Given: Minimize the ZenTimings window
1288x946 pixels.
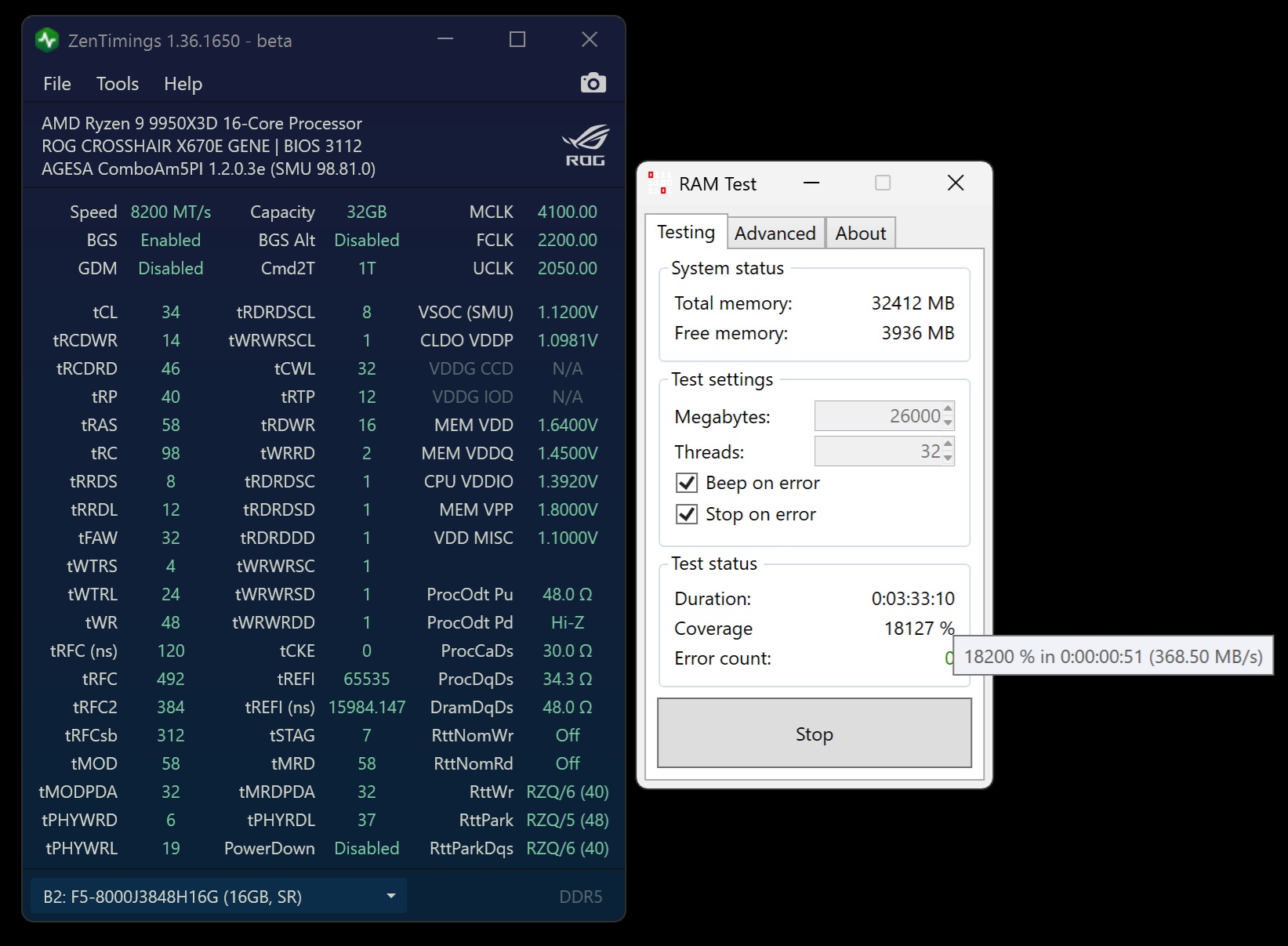Looking at the screenshot, I should (x=445, y=39).
